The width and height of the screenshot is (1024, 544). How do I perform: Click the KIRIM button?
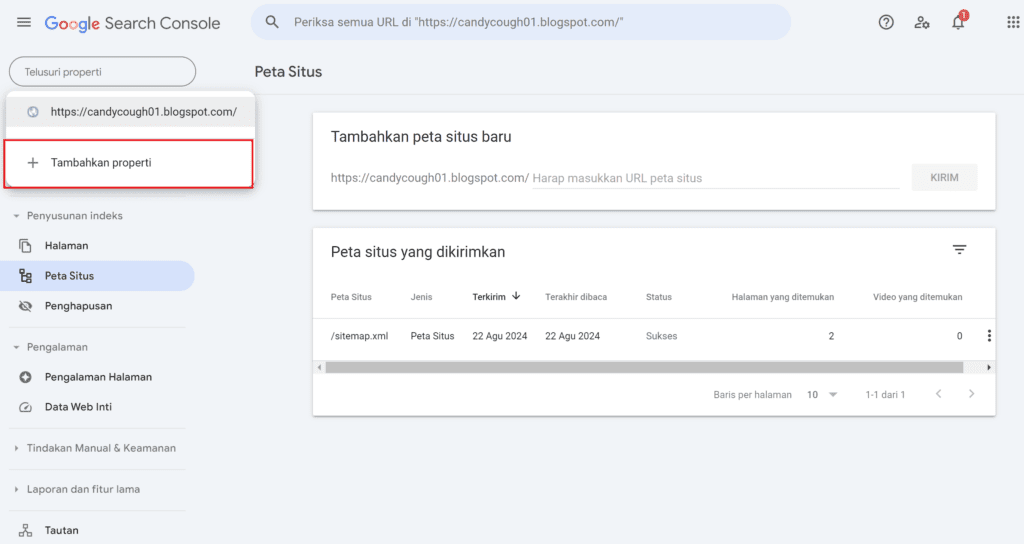coord(944,178)
